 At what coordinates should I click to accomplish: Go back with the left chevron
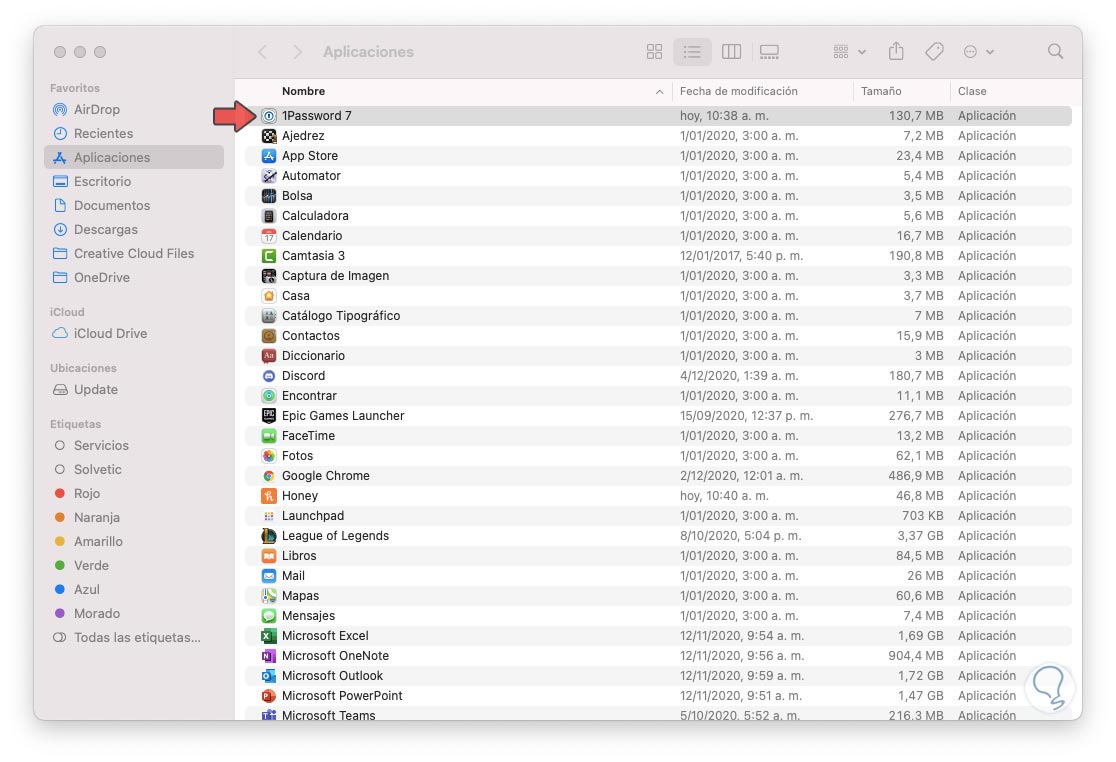(x=263, y=51)
